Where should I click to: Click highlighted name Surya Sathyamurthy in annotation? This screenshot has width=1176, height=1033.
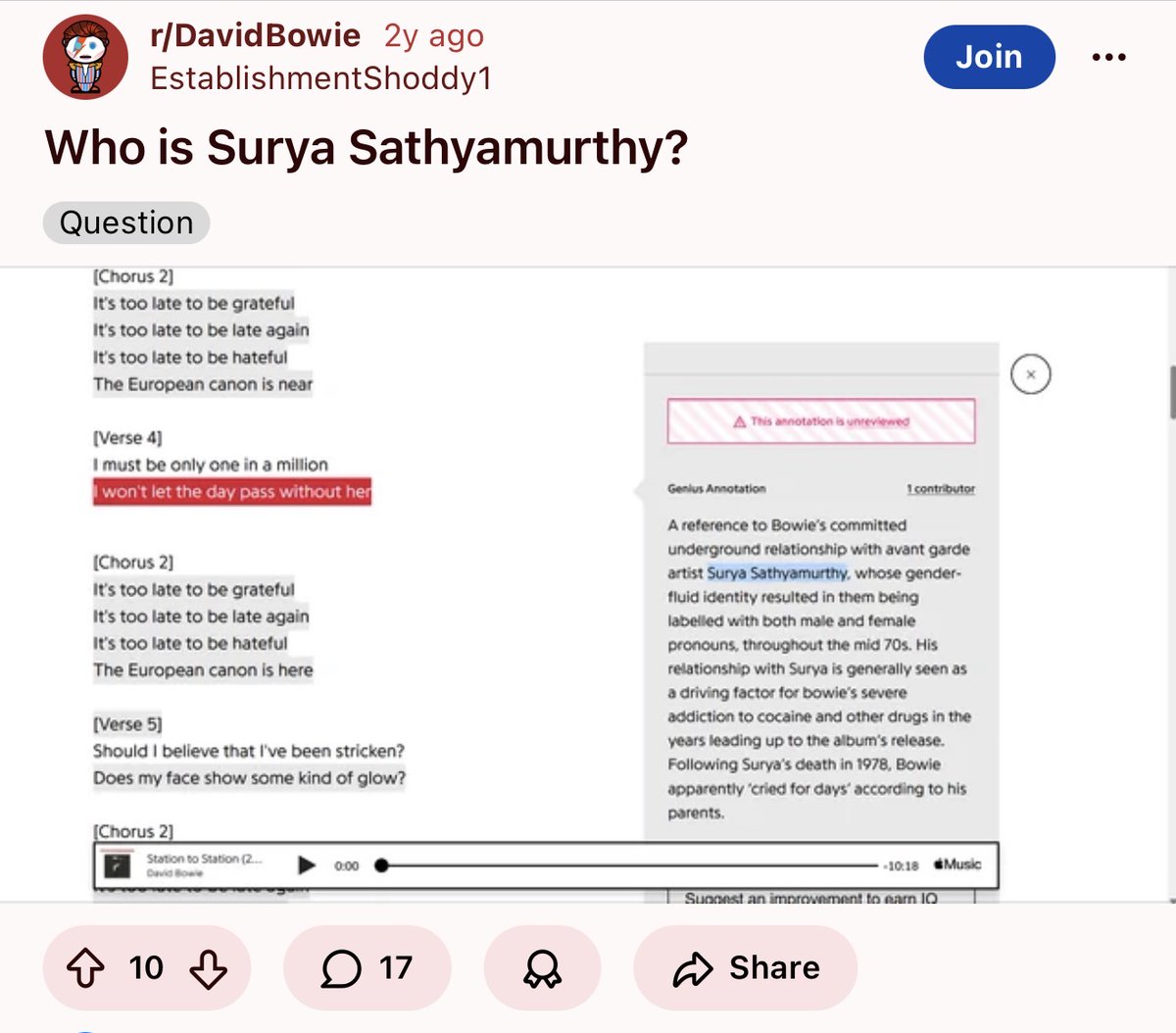pyautogui.click(x=777, y=572)
